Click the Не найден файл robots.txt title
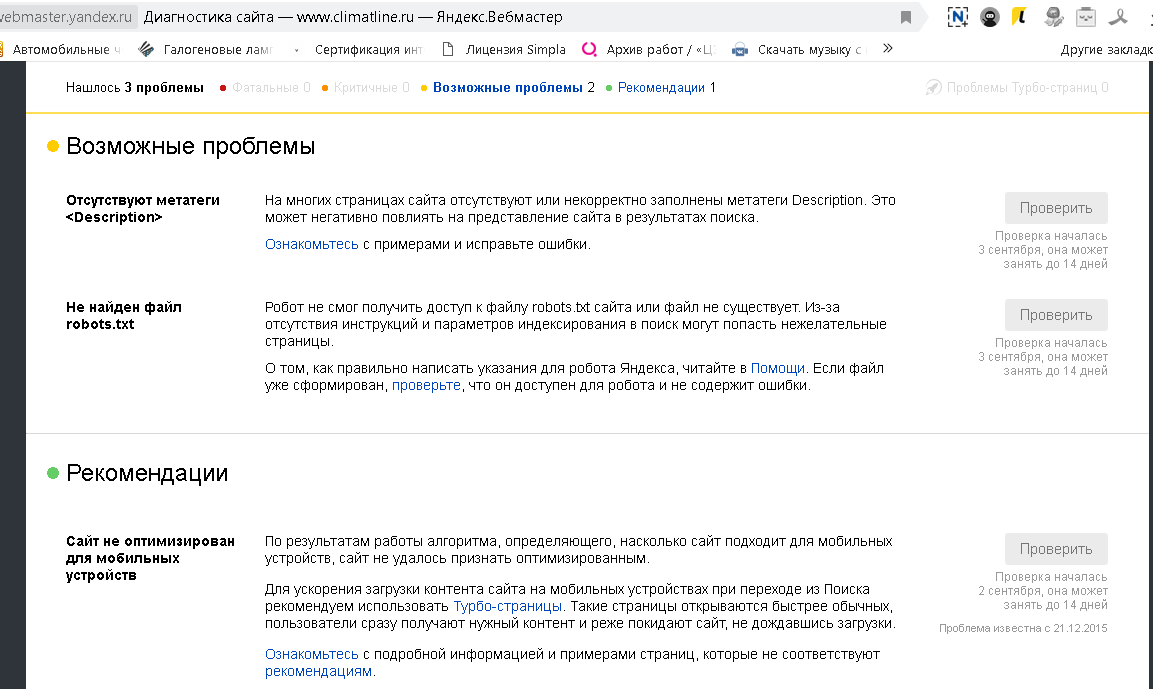 pyautogui.click(x=124, y=315)
